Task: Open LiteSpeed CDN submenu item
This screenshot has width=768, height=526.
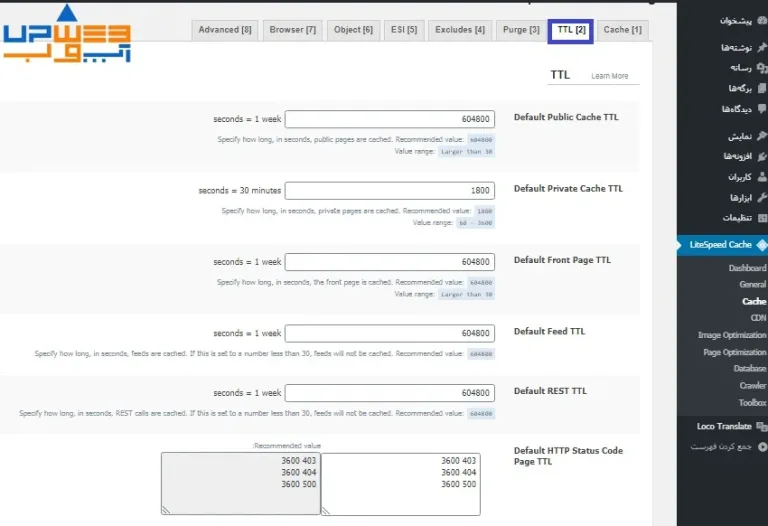Action: (x=758, y=318)
